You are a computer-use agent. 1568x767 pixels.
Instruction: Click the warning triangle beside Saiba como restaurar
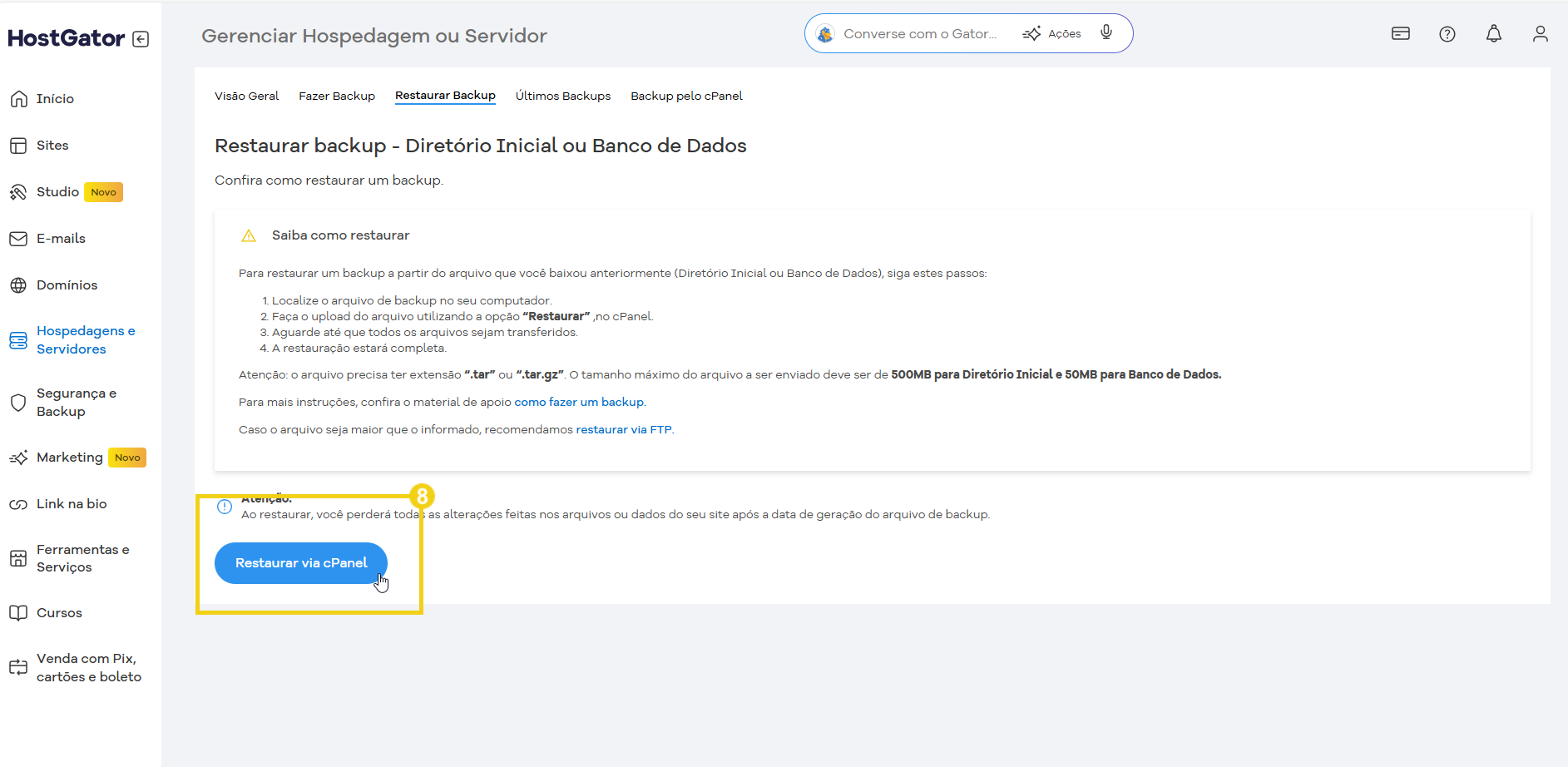tap(249, 236)
